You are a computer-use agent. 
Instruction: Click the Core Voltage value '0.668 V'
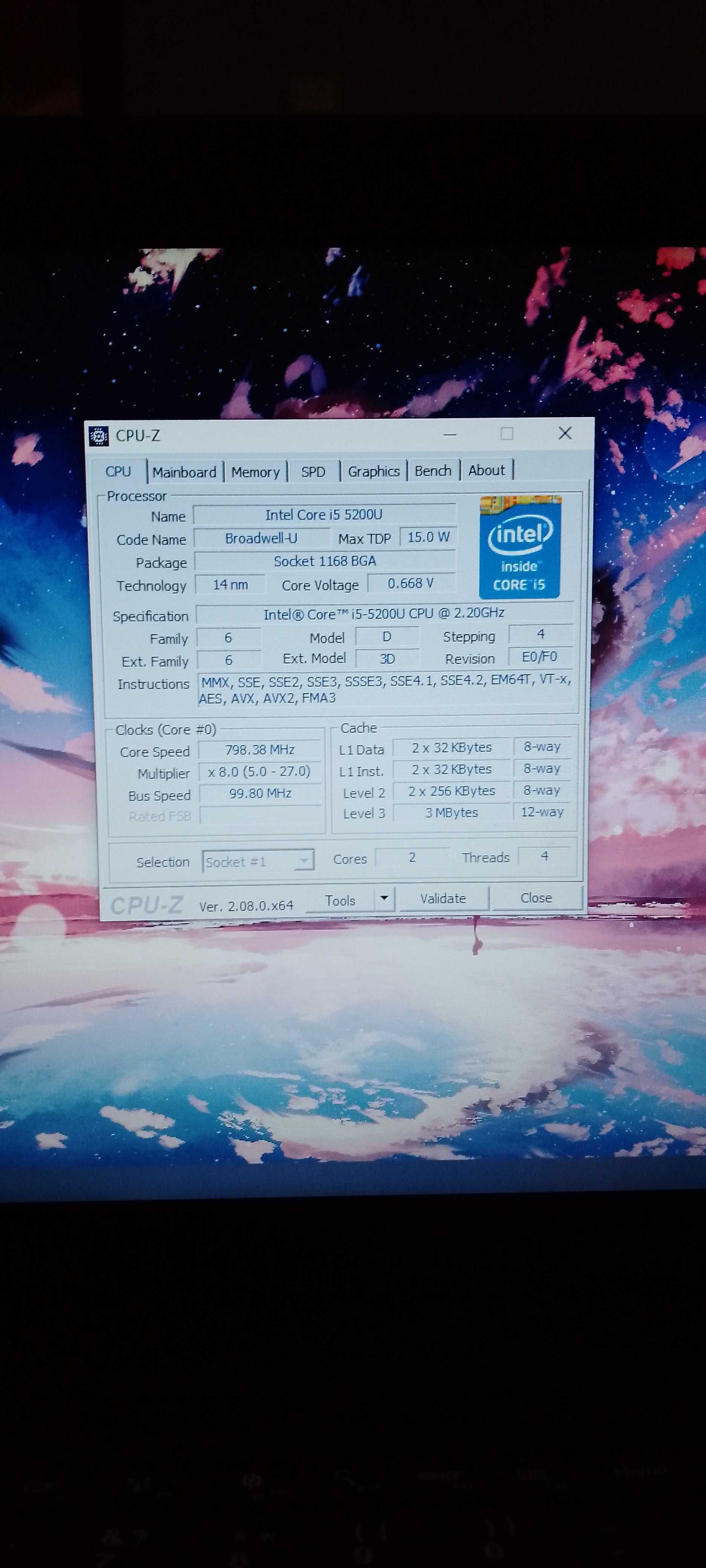(x=411, y=583)
